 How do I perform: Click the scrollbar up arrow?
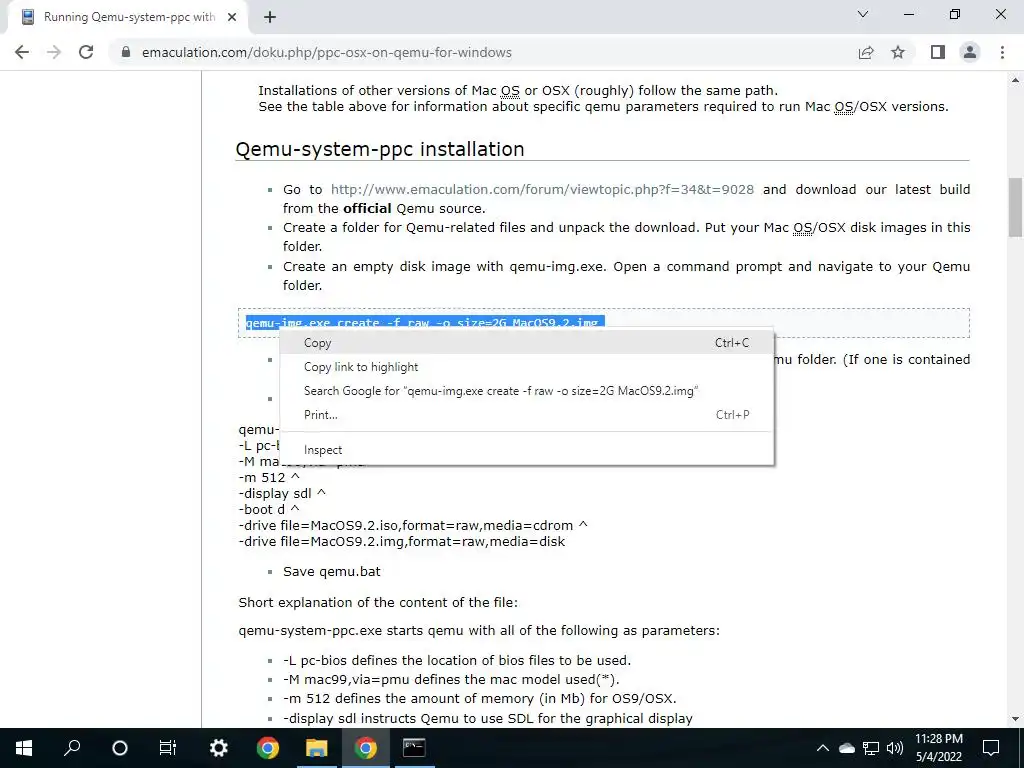tap(1016, 80)
